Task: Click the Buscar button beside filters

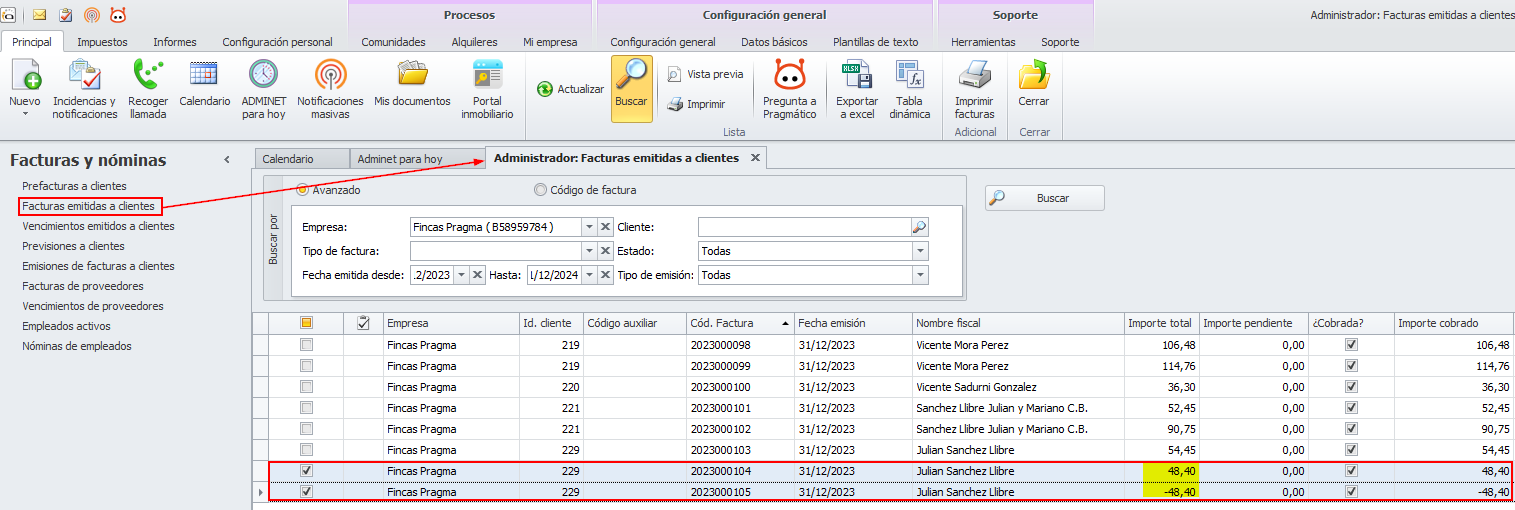Action: tap(1045, 198)
